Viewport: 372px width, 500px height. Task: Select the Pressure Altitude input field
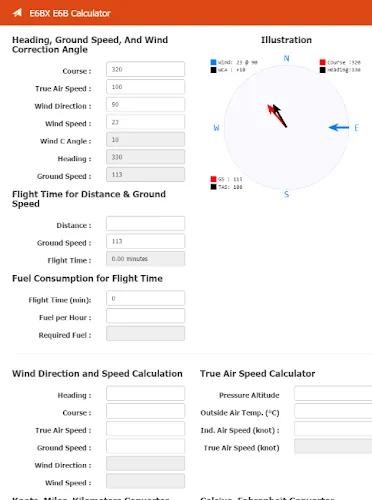pyautogui.click(x=333, y=394)
